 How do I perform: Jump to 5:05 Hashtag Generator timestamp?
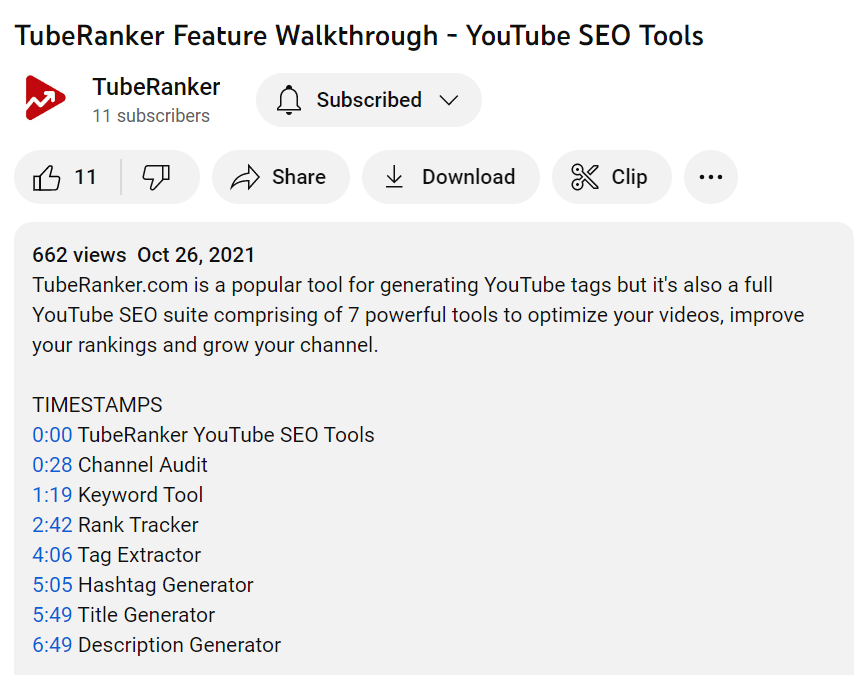point(52,585)
